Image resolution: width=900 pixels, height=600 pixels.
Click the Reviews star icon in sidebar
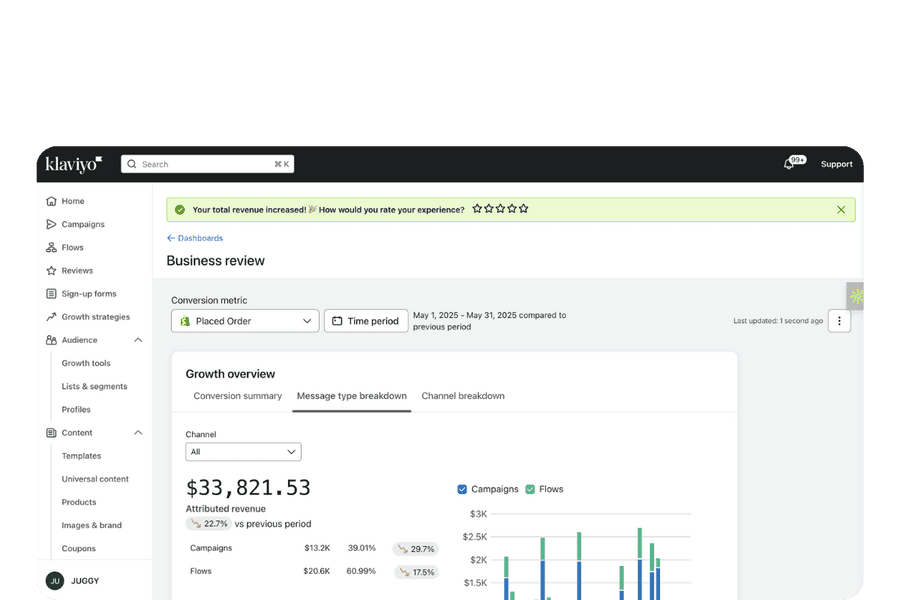51,270
